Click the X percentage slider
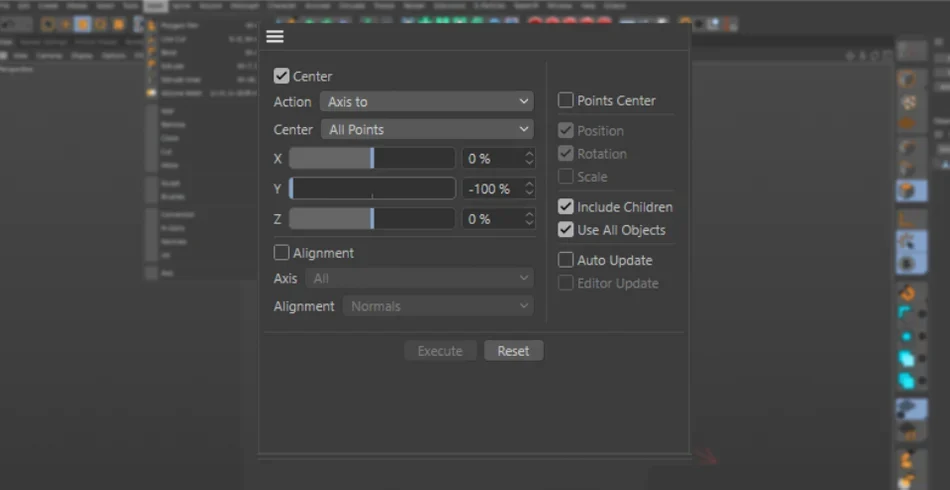950x490 pixels. [372, 159]
